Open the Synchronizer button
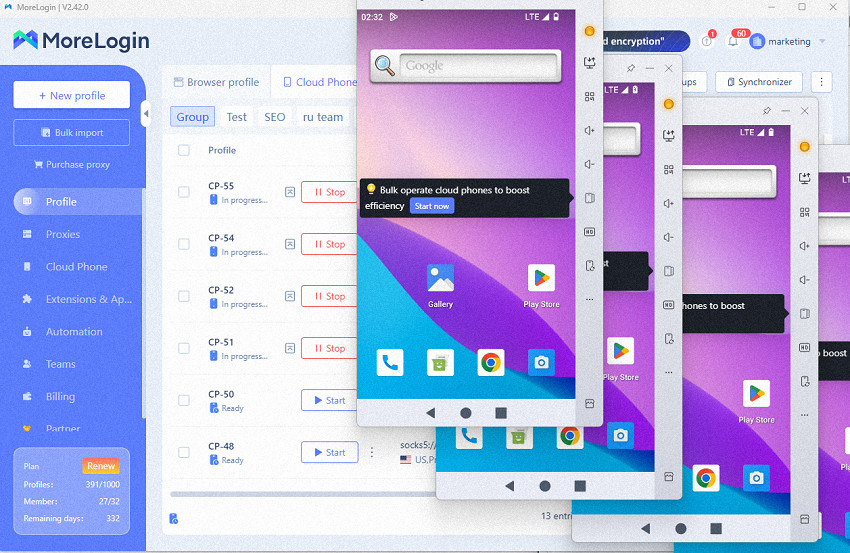The height and width of the screenshot is (553, 850). coord(759,82)
